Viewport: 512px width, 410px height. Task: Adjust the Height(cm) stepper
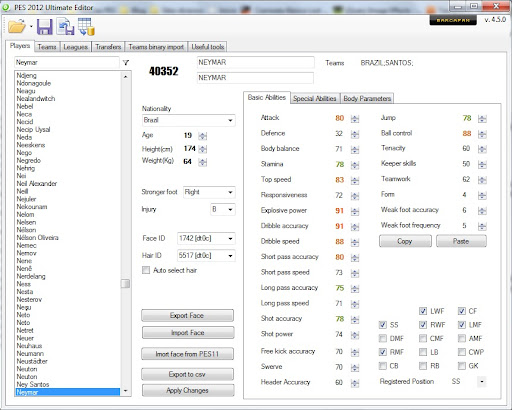pyautogui.click(x=203, y=149)
